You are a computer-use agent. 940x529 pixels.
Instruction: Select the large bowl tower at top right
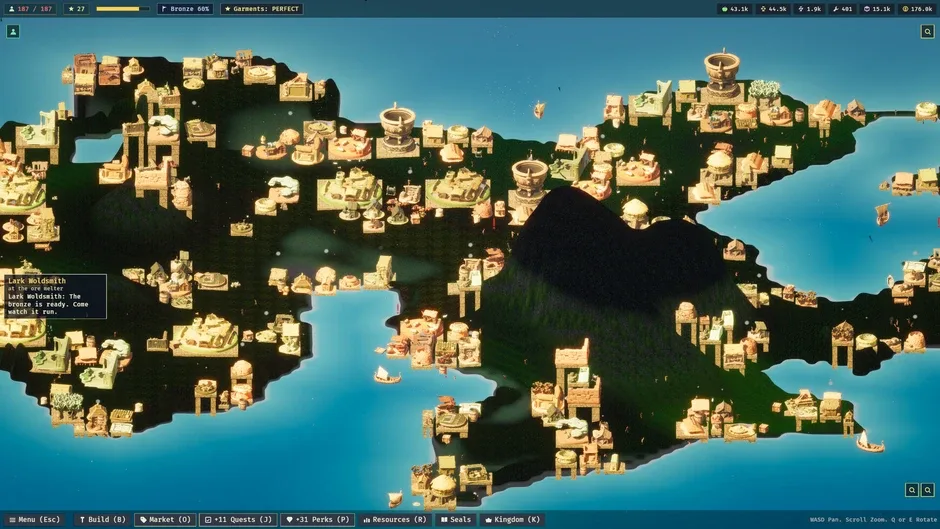(x=722, y=74)
